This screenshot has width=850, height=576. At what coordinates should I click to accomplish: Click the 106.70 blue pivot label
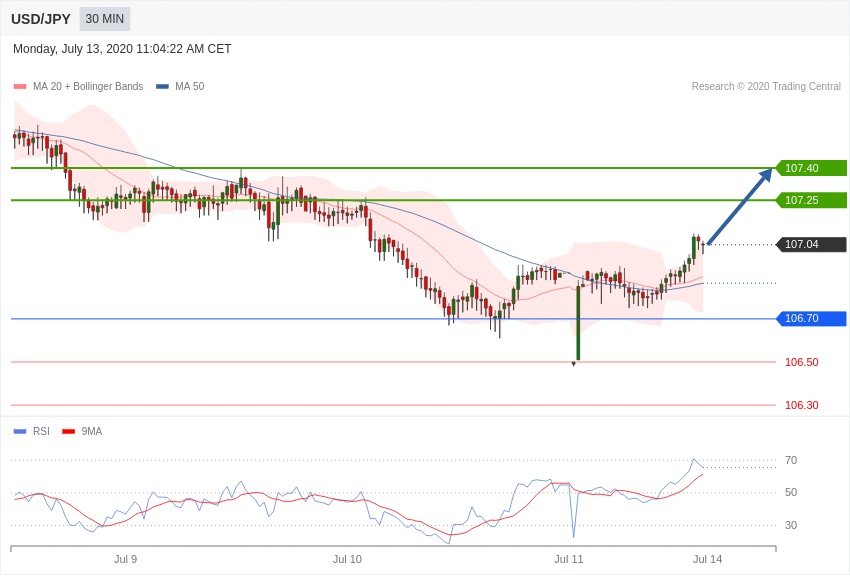click(x=811, y=318)
